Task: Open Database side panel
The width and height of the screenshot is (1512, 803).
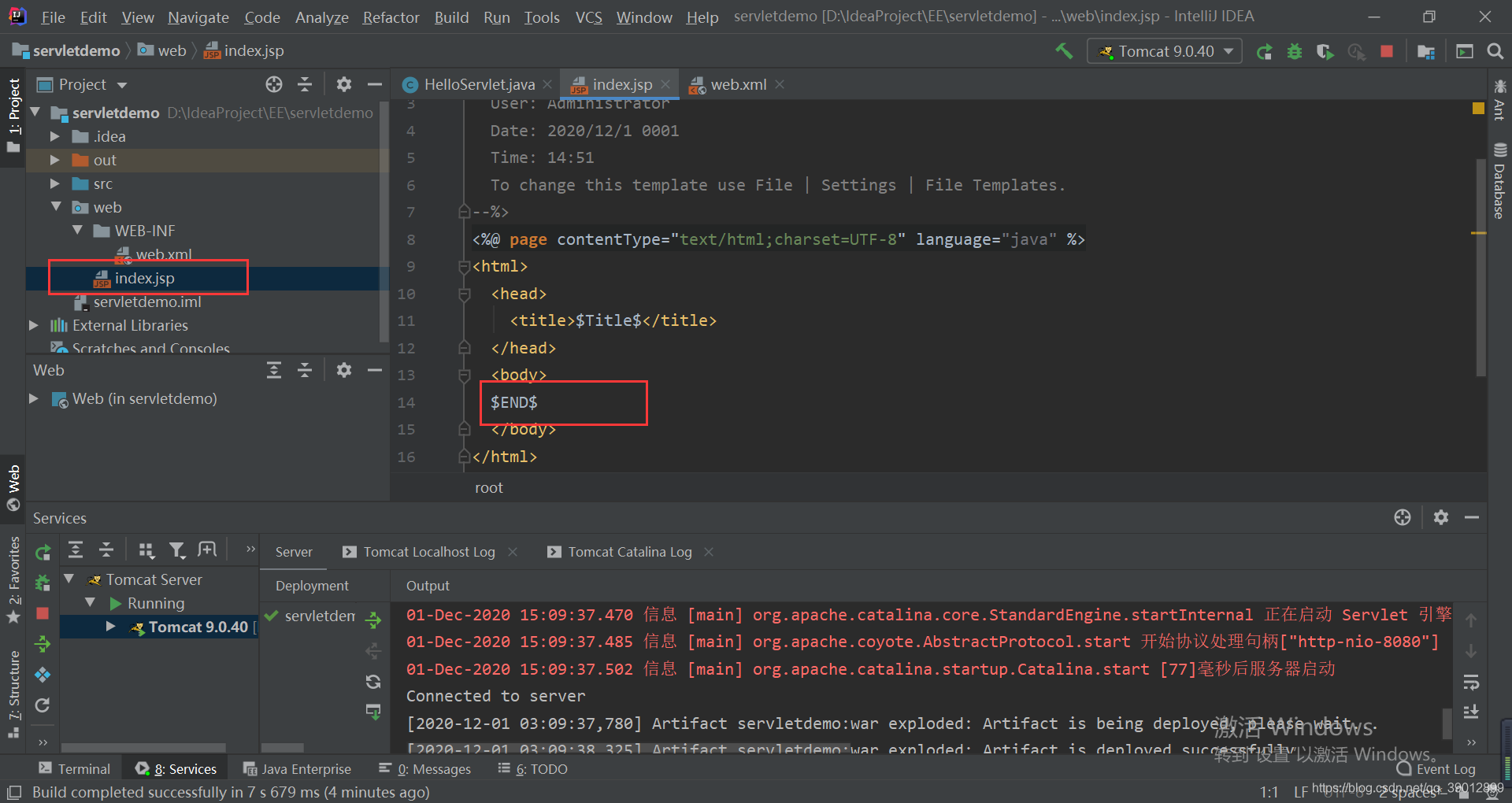Action: 1499,182
